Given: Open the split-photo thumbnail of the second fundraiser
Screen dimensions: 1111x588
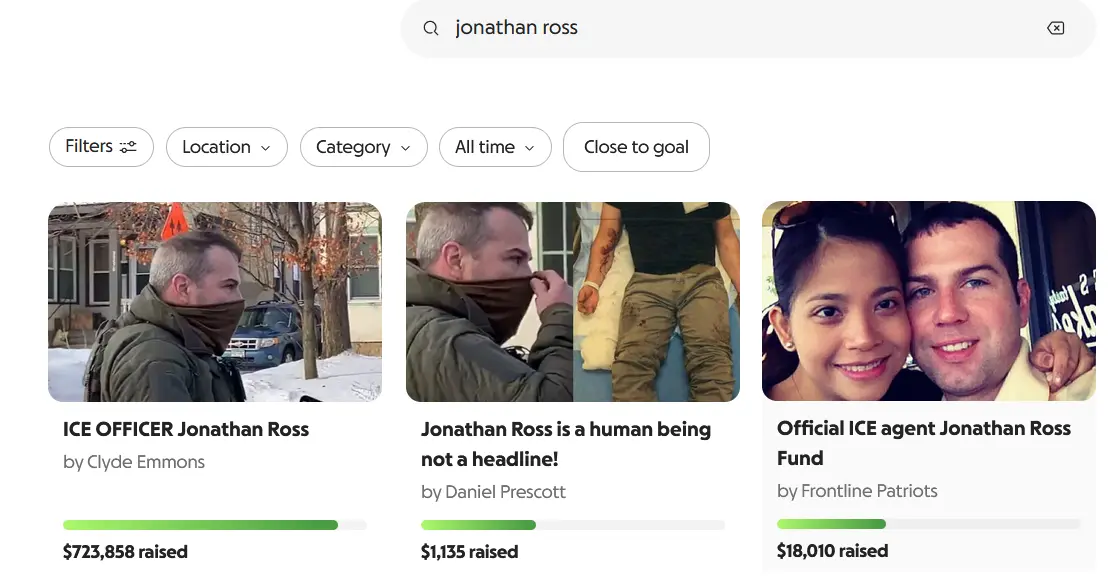Looking at the screenshot, I should pos(572,302).
